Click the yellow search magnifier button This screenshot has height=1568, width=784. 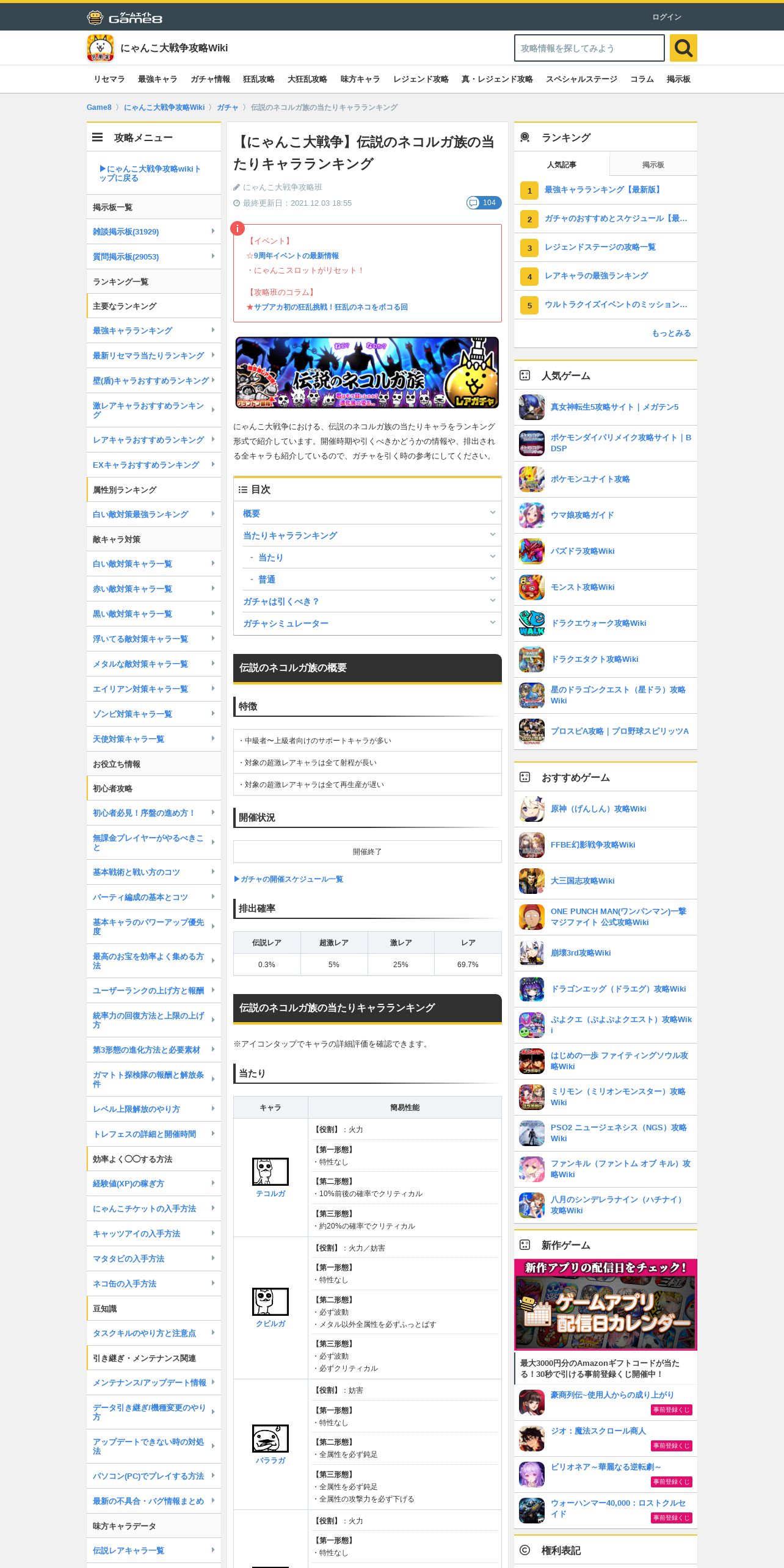click(x=683, y=48)
